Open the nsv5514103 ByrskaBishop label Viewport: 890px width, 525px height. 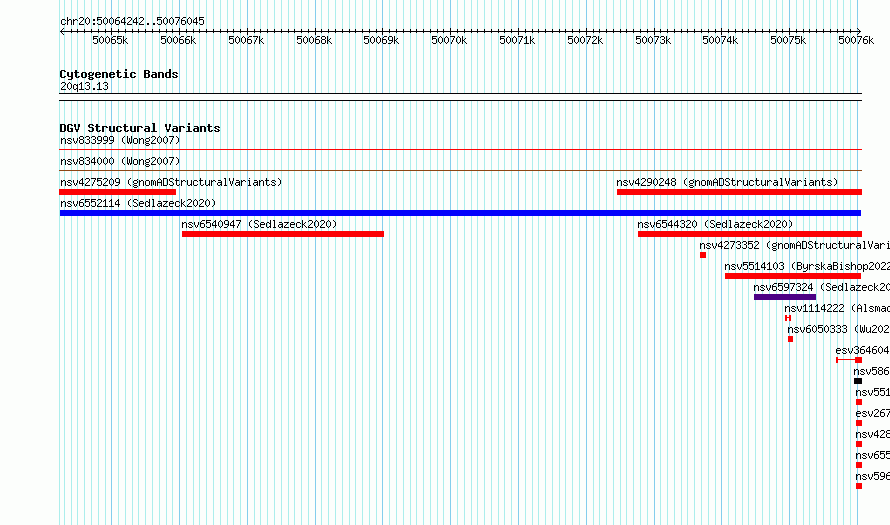tap(807, 266)
